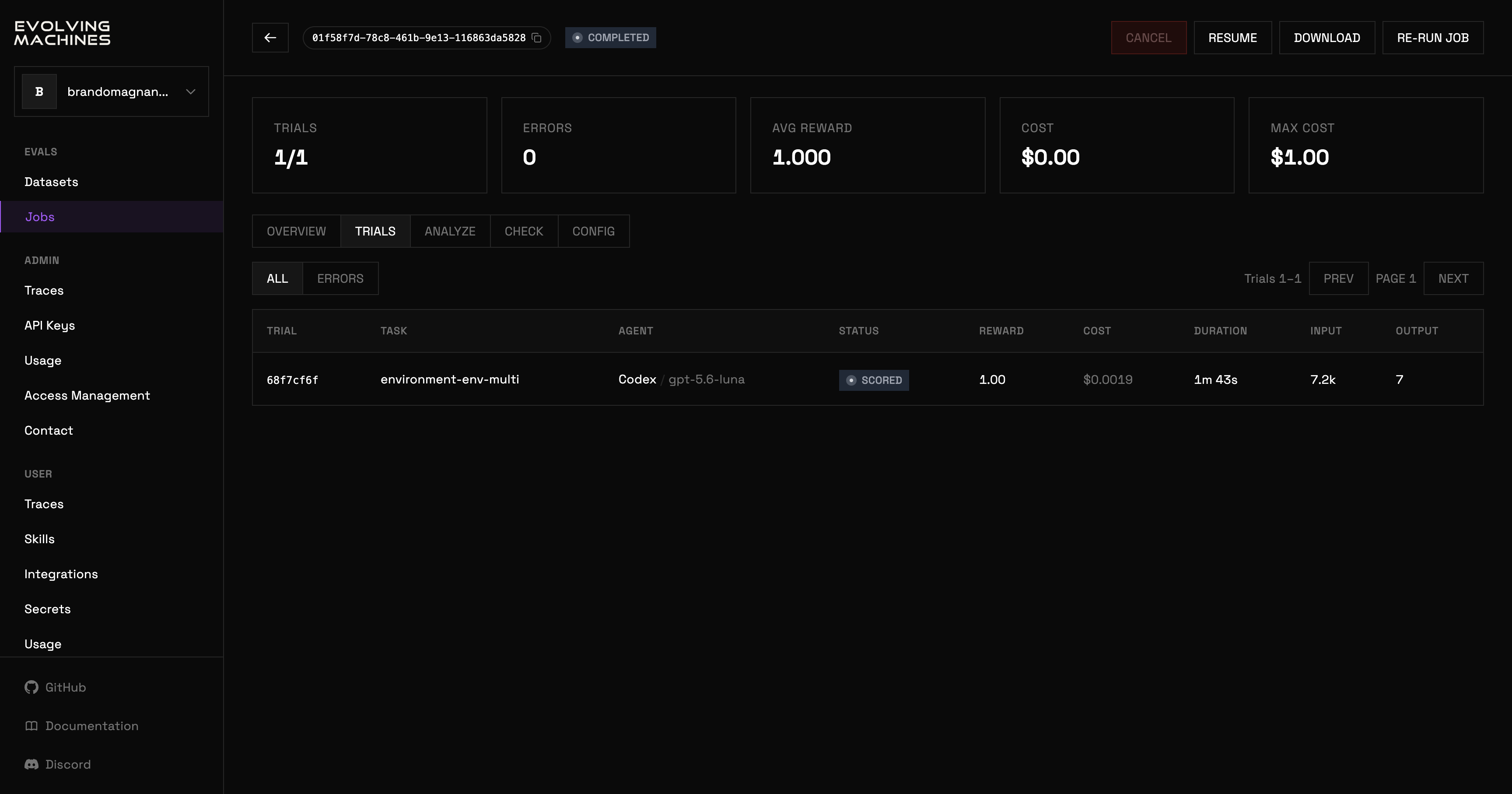Open the Config tab
The width and height of the screenshot is (1512, 794).
593,232
